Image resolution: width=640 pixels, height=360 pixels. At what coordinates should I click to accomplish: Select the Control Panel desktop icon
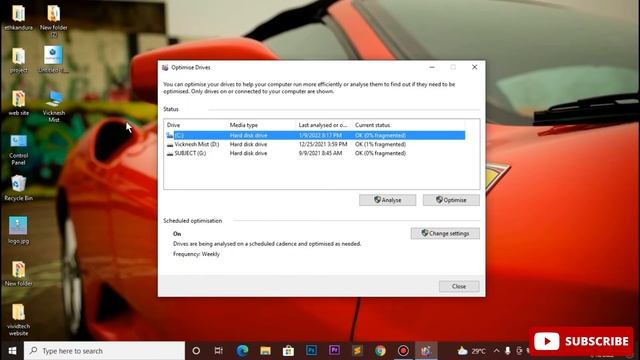pos(18,149)
